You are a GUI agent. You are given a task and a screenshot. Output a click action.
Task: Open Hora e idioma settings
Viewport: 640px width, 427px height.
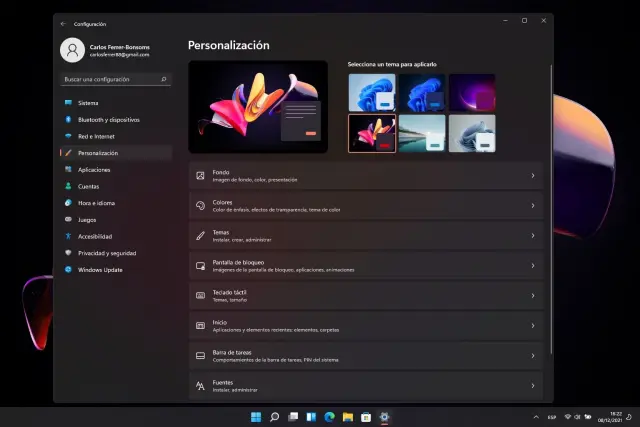coord(95,203)
